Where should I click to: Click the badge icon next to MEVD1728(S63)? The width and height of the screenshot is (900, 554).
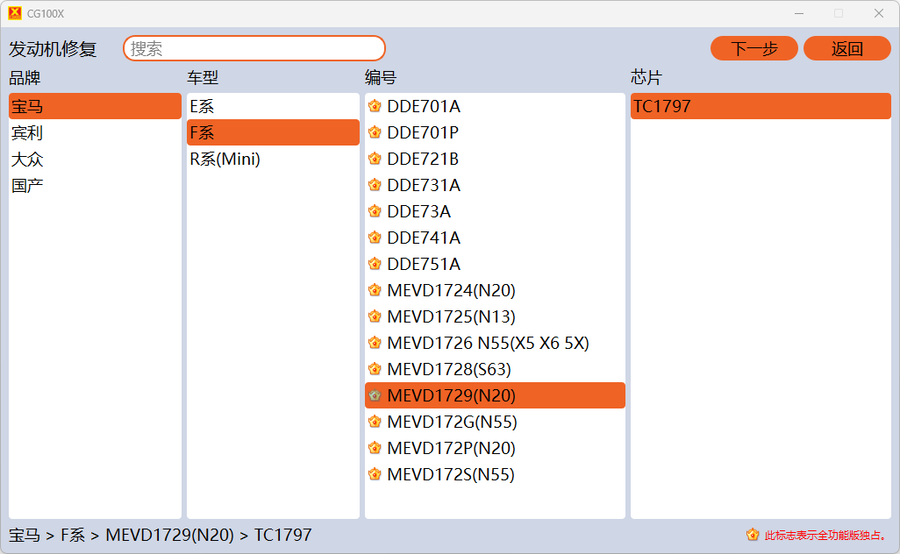click(375, 370)
